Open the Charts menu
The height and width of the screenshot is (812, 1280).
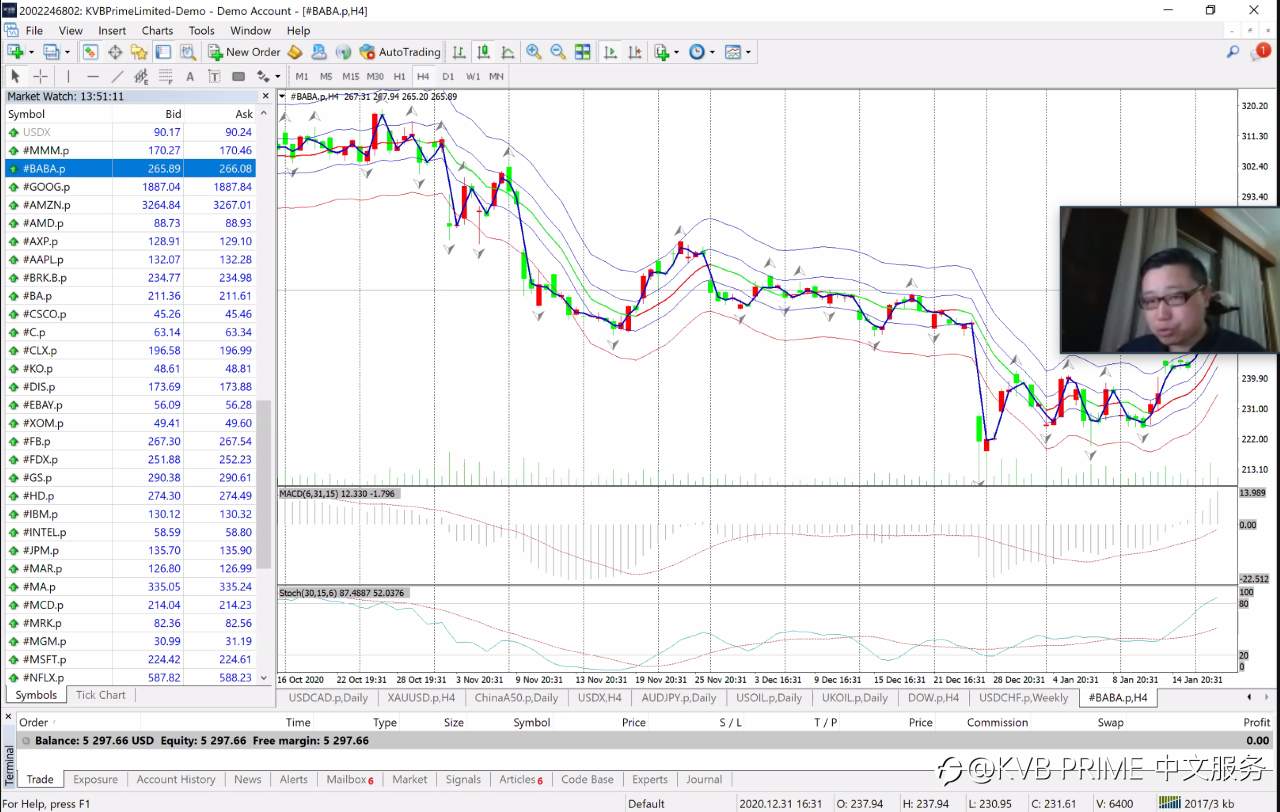(157, 30)
